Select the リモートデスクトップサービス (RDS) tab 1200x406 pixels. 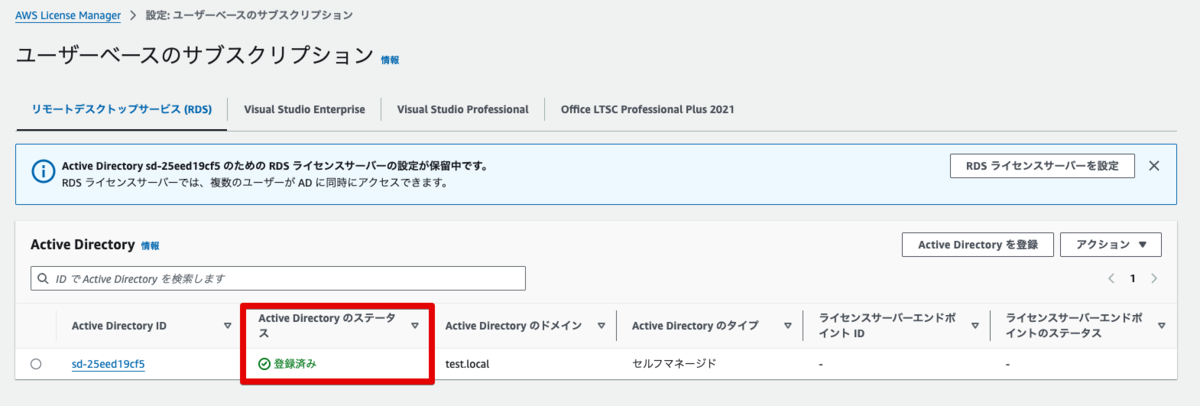pyautogui.click(x=121, y=109)
